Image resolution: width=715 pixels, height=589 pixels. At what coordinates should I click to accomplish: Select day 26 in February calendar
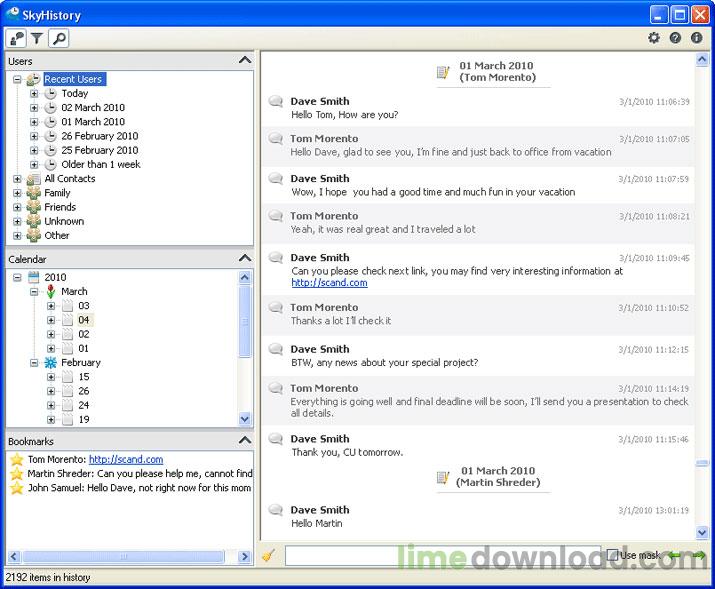click(x=84, y=391)
